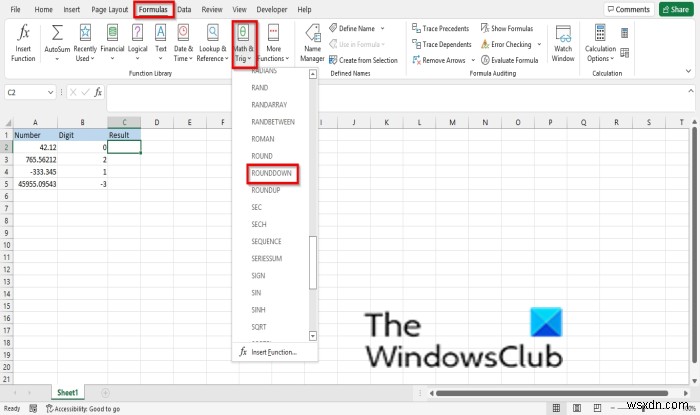
Task: Open the File tab
Action: tap(15, 9)
